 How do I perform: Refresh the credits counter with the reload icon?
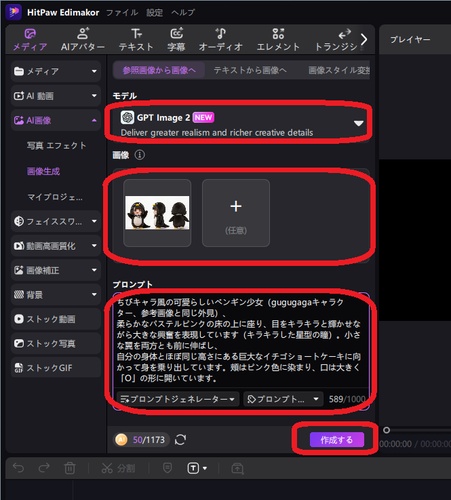click(180, 440)
